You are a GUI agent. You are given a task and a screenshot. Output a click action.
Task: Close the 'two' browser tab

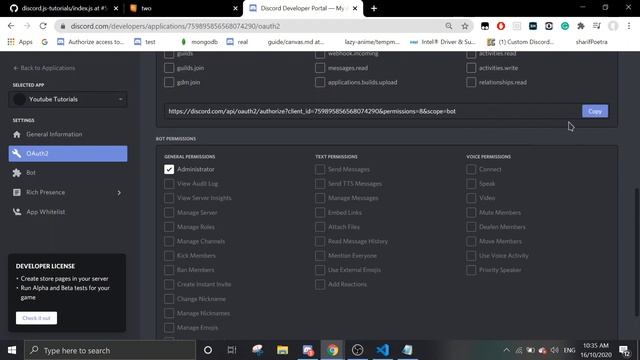[235, 8]
